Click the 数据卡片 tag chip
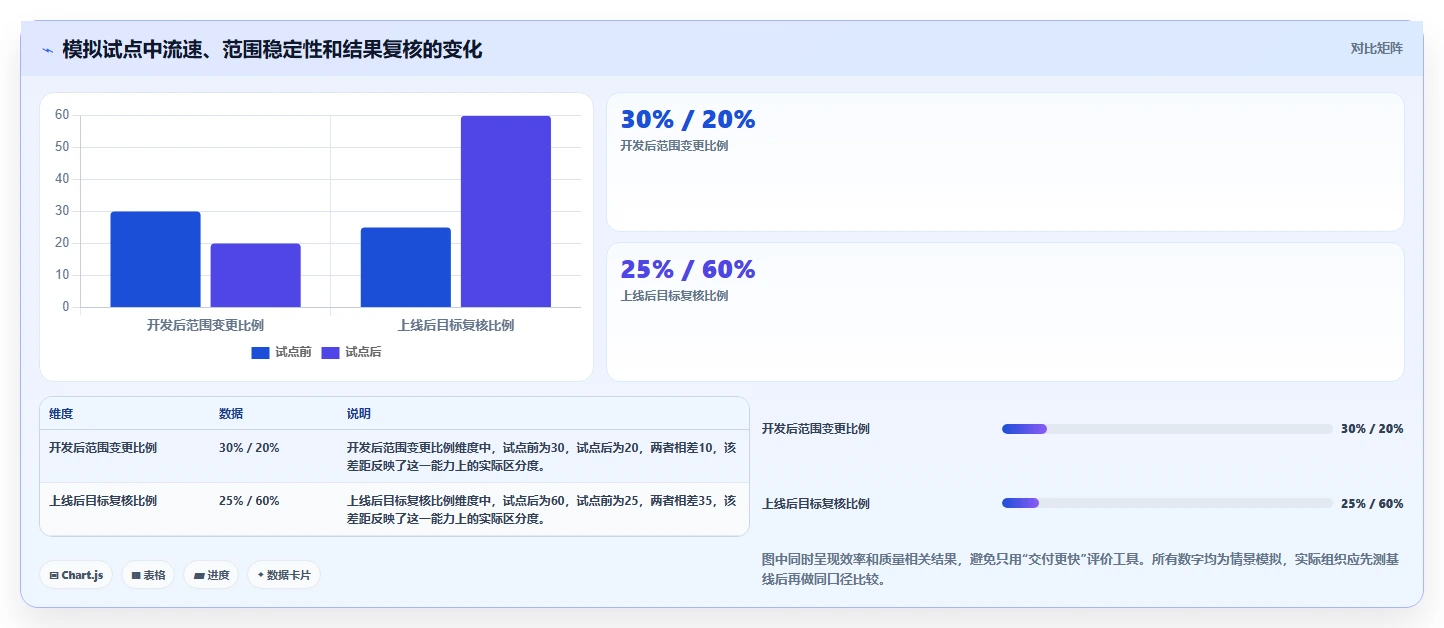The height and width of the screenshot is (628, 1444). [284, 575]
